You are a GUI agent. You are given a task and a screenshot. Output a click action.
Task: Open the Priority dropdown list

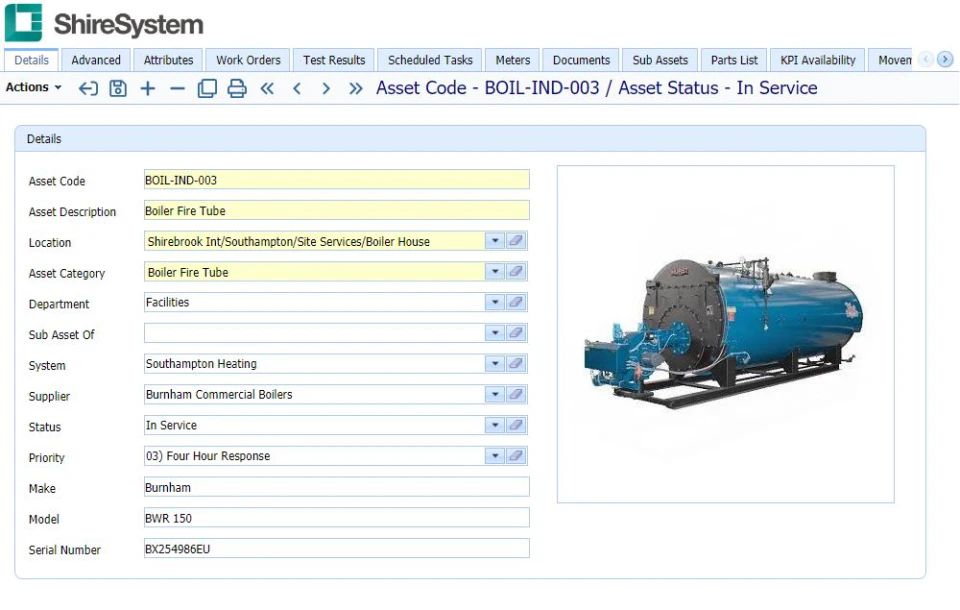tap(495, 456)
